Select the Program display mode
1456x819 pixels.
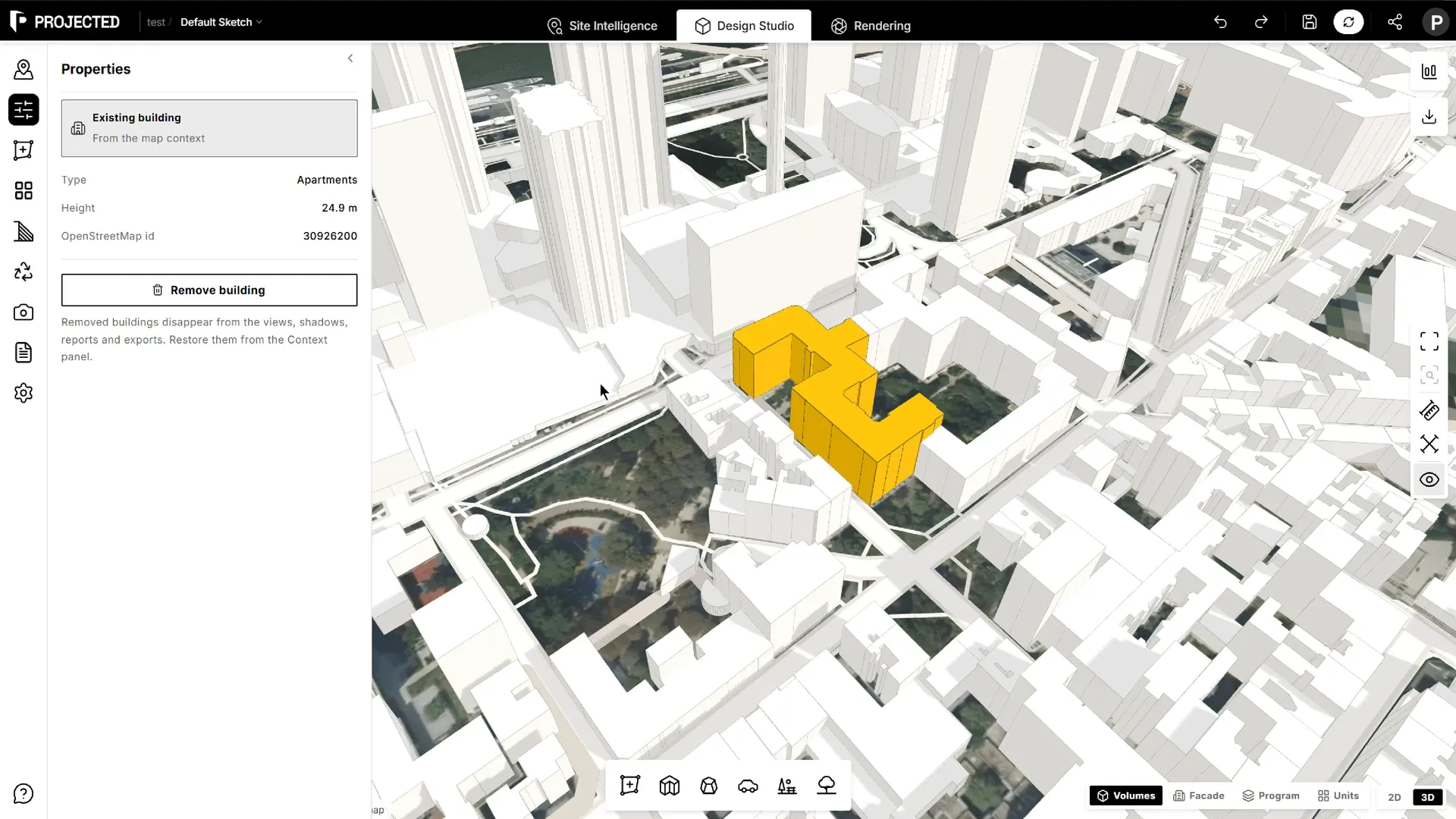[x=1271, y=795]
